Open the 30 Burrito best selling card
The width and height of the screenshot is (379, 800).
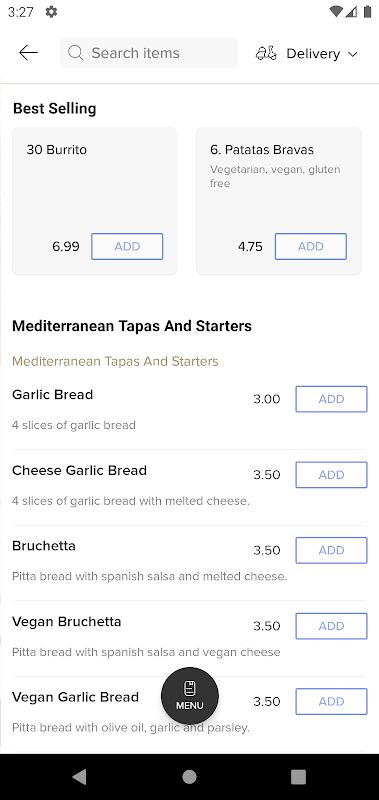click(94, 201)
